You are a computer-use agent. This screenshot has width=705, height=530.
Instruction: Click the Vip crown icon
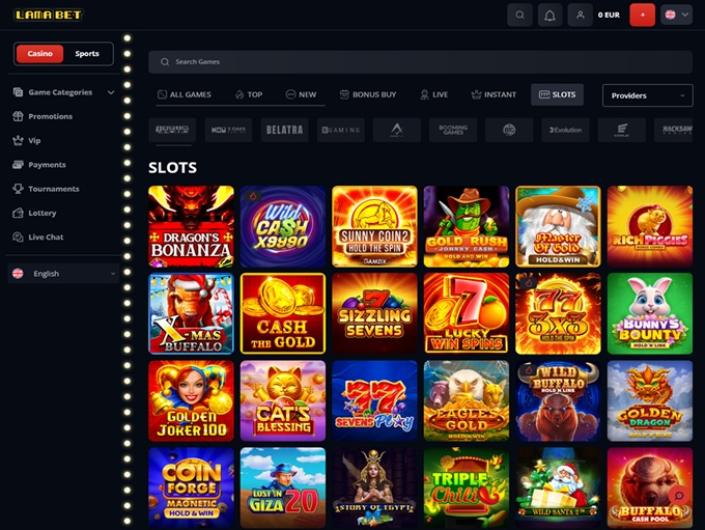point(18,141)
